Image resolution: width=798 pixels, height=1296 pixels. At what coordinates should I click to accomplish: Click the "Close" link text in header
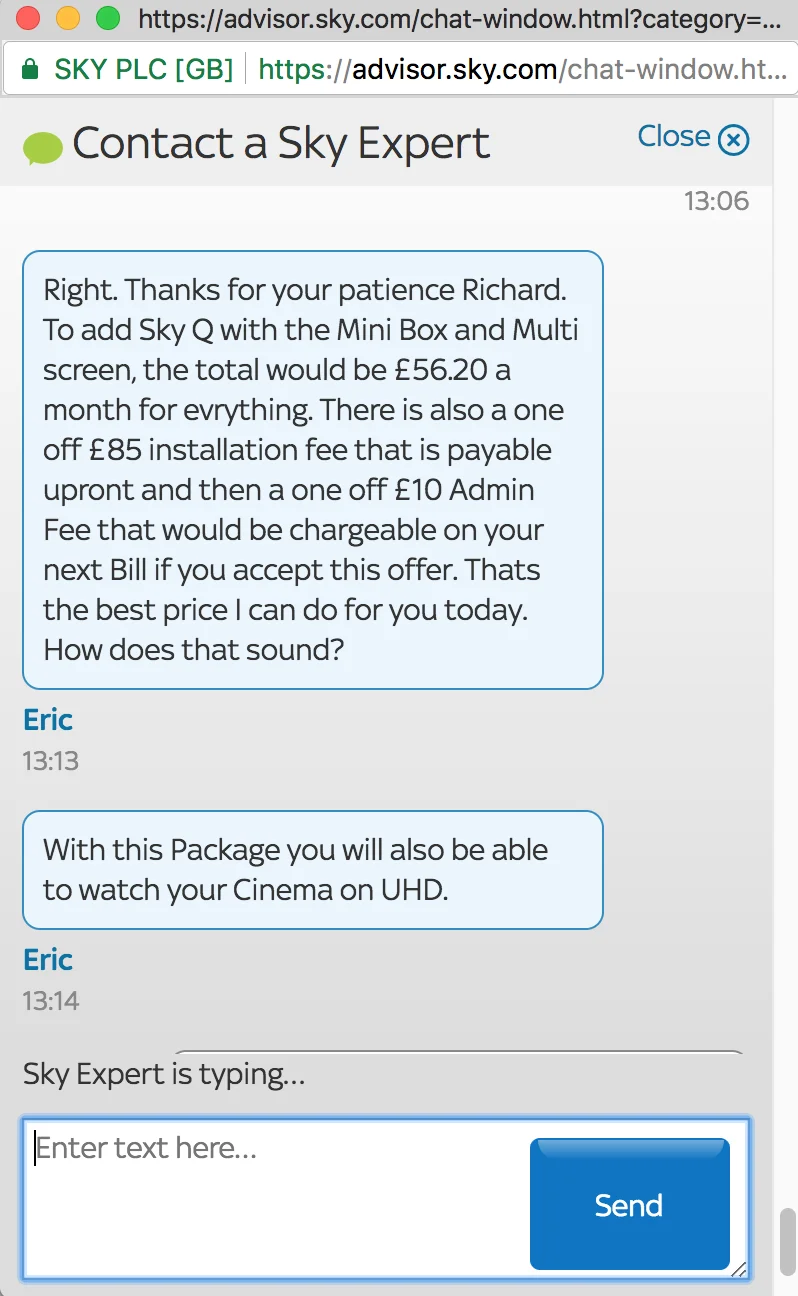674,136
